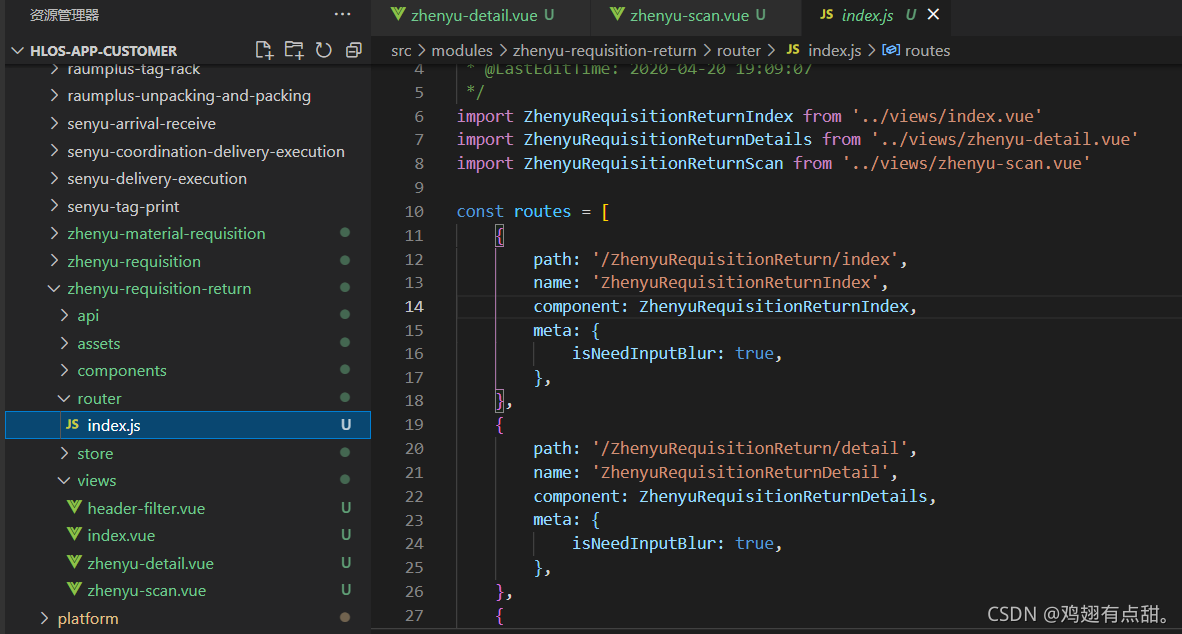Select the index.js editor tab

click(867, 15)
